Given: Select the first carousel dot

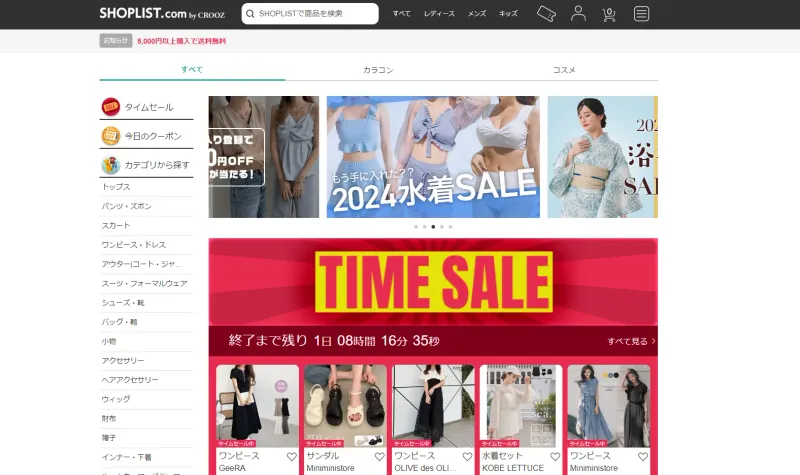Looking at the screenshot, I should click(x=416, y=227).
